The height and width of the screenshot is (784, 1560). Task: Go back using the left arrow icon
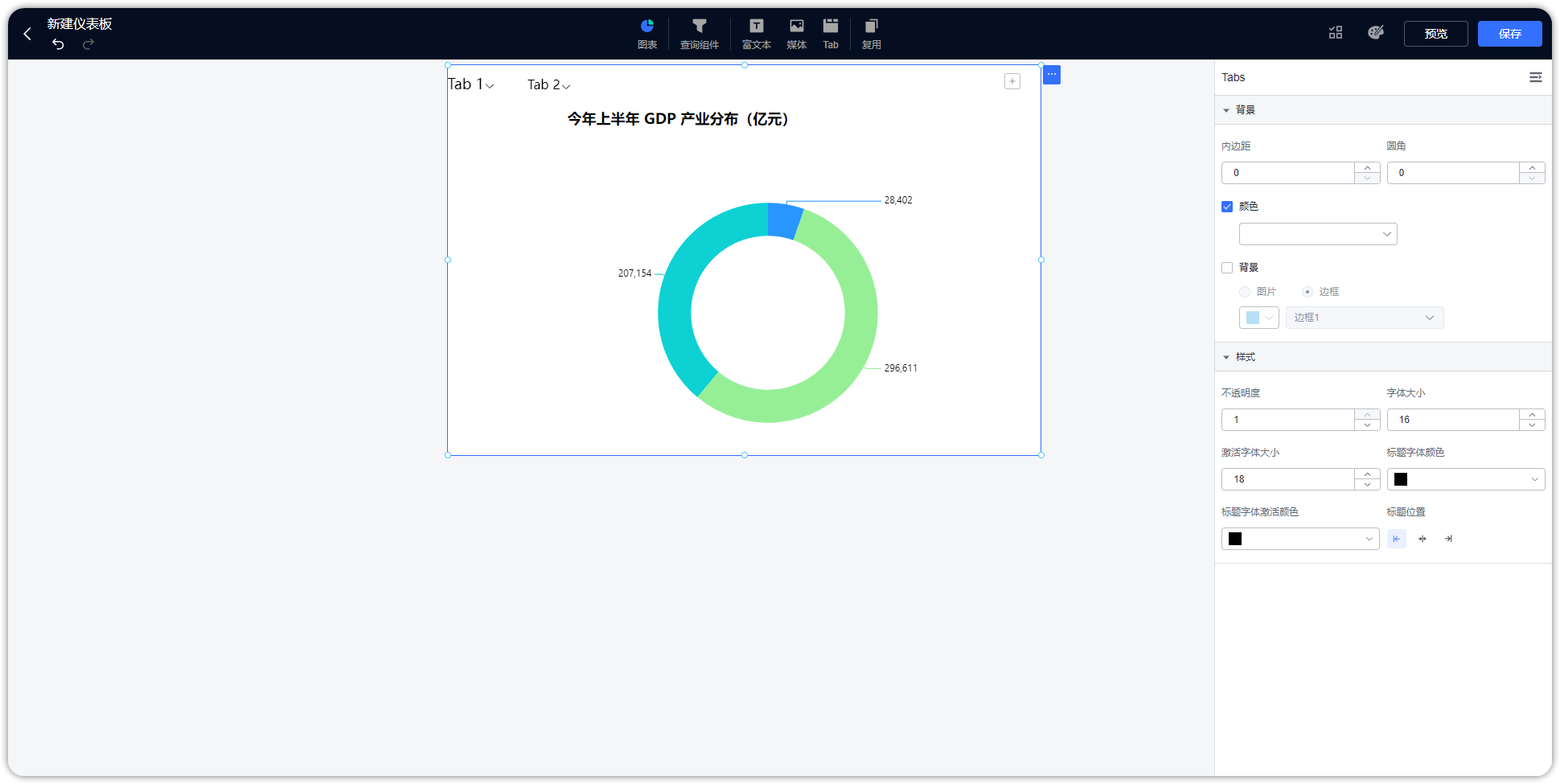pos(27,34)
